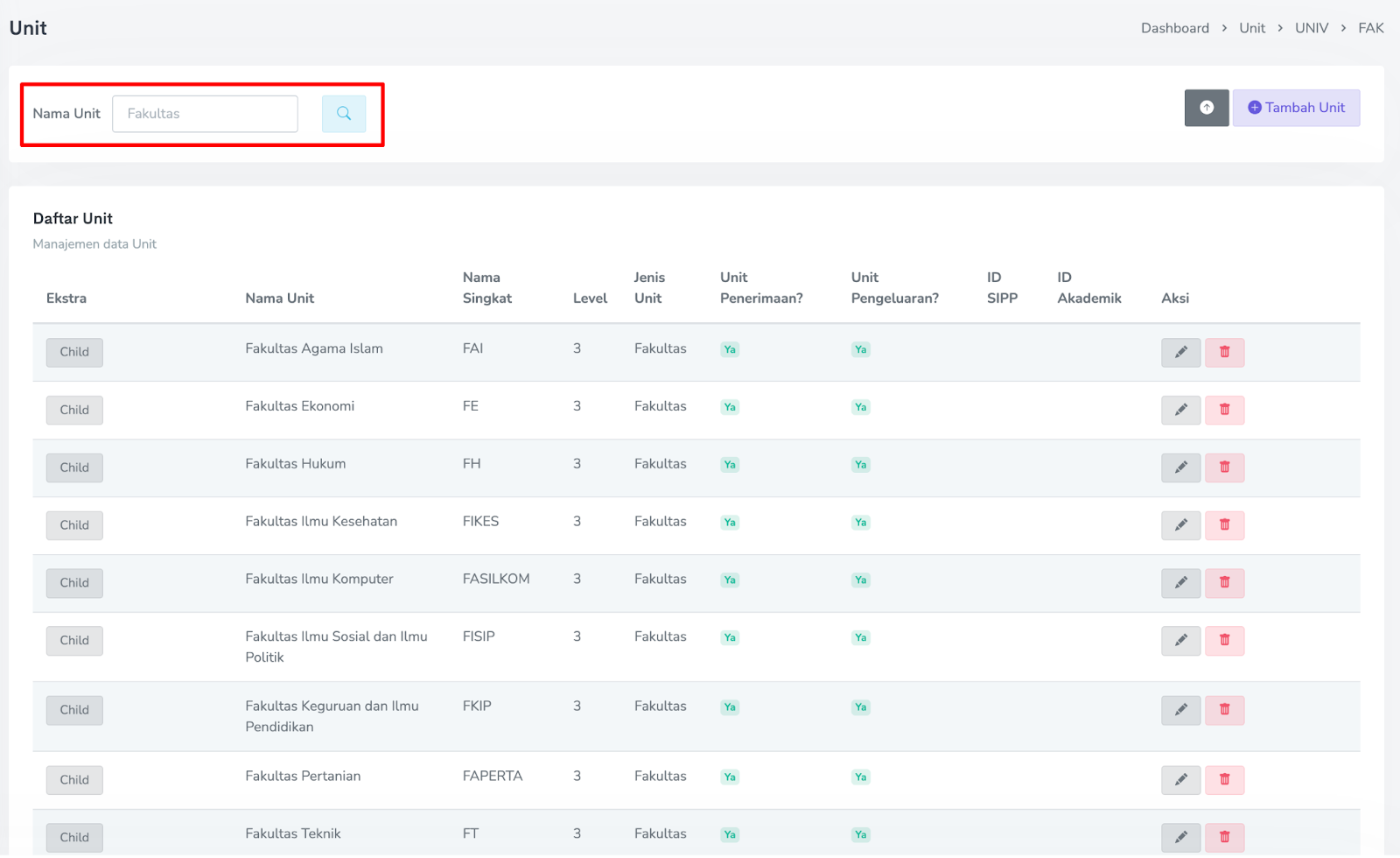
Task: Delete the FISIP unit row
Action: pyautogui.click(x=1224, y=641)
